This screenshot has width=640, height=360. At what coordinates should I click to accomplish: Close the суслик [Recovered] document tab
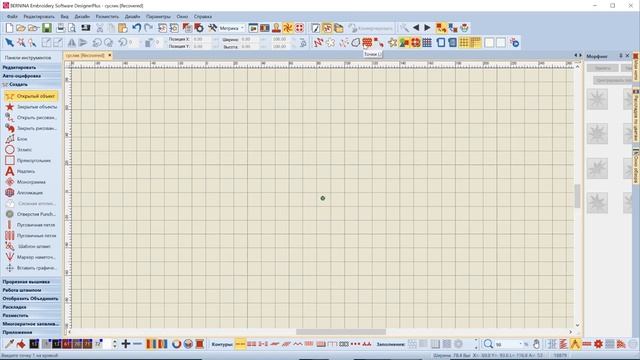point(109,56)
